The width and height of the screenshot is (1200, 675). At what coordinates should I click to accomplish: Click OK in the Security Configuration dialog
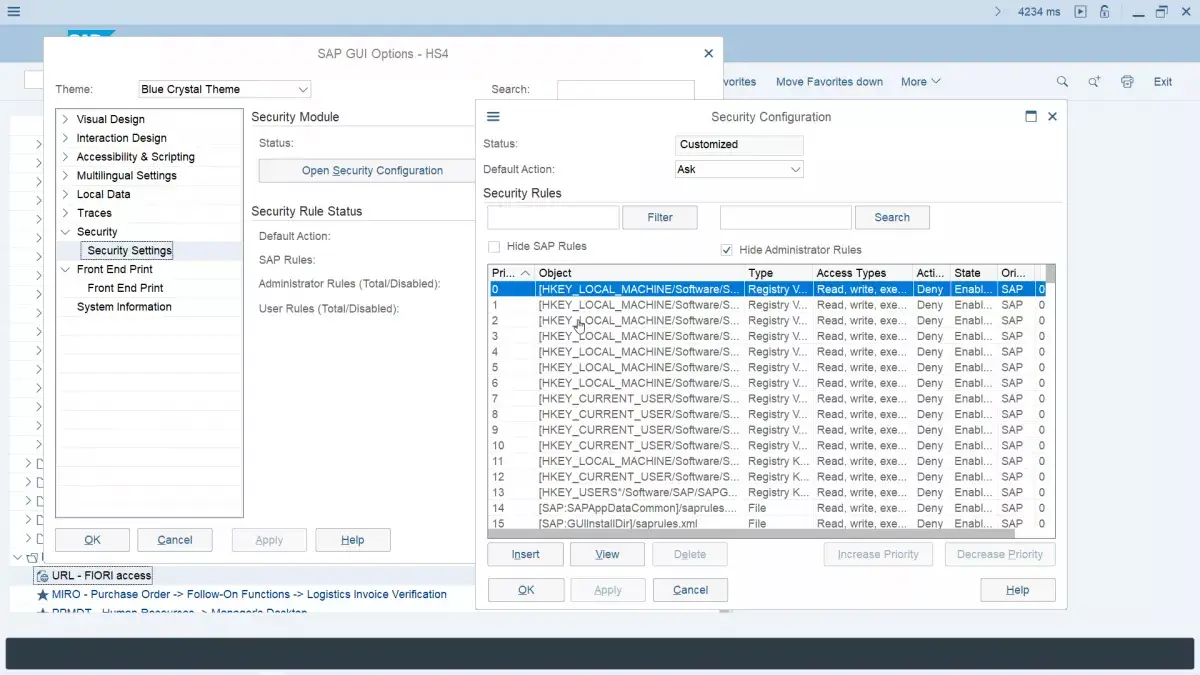(x=526, y=590)
